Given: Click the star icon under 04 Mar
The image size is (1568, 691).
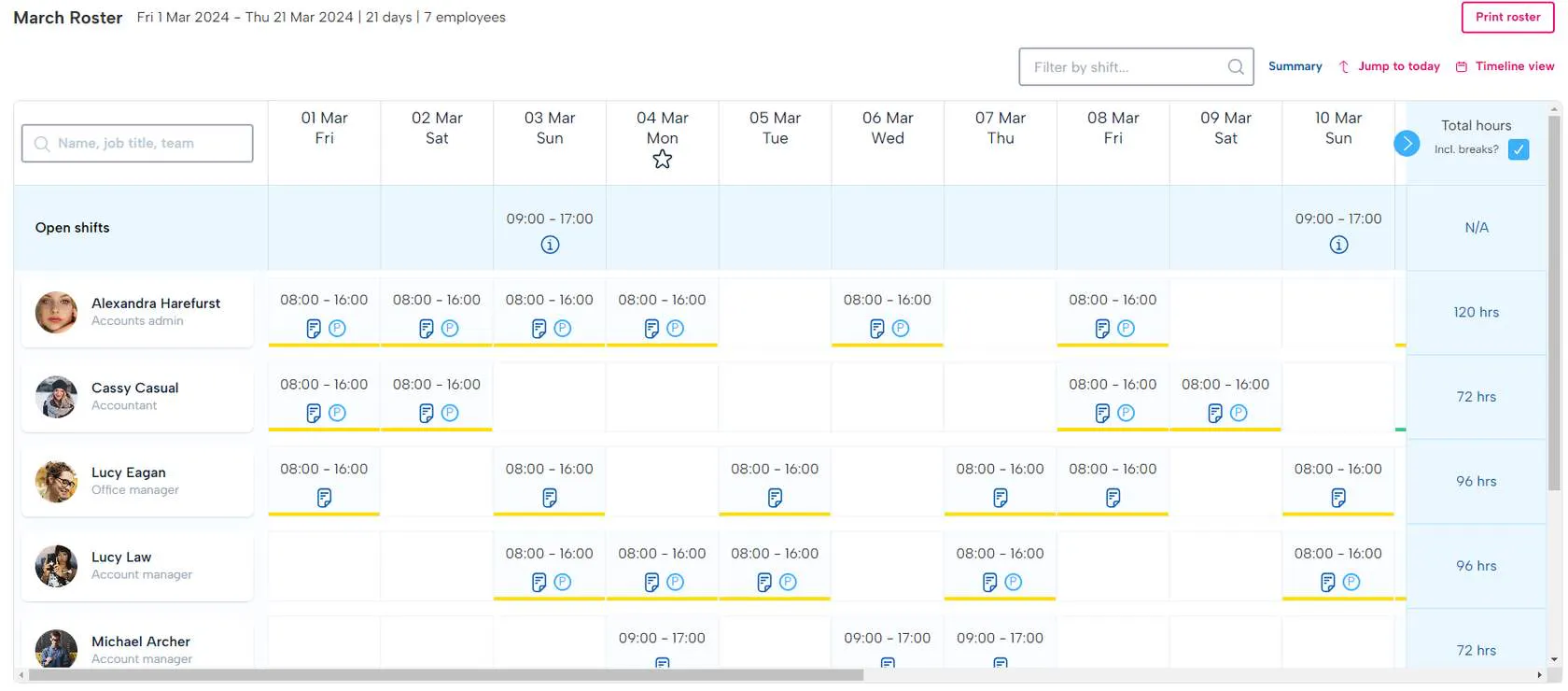Looking at the screenshot, I should pos(662,160).
